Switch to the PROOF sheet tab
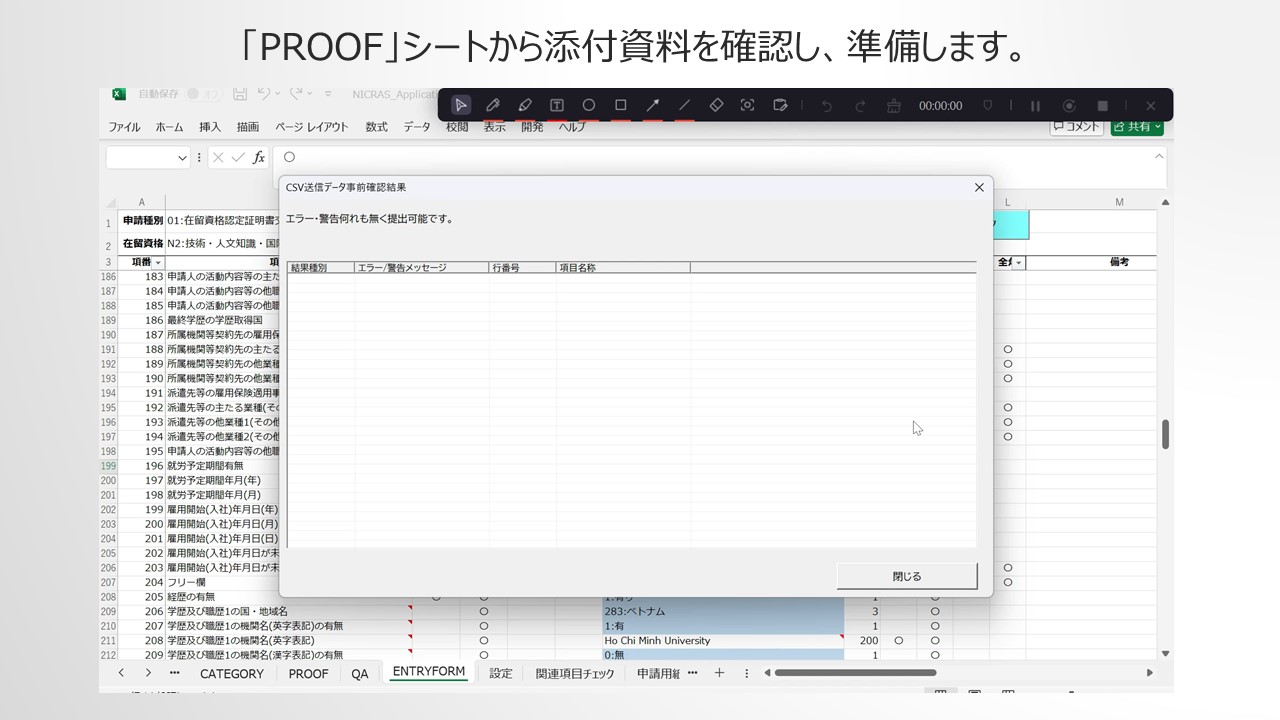Image resolution: width=1280 pixels, height=720 pixels. click(308, 673)
